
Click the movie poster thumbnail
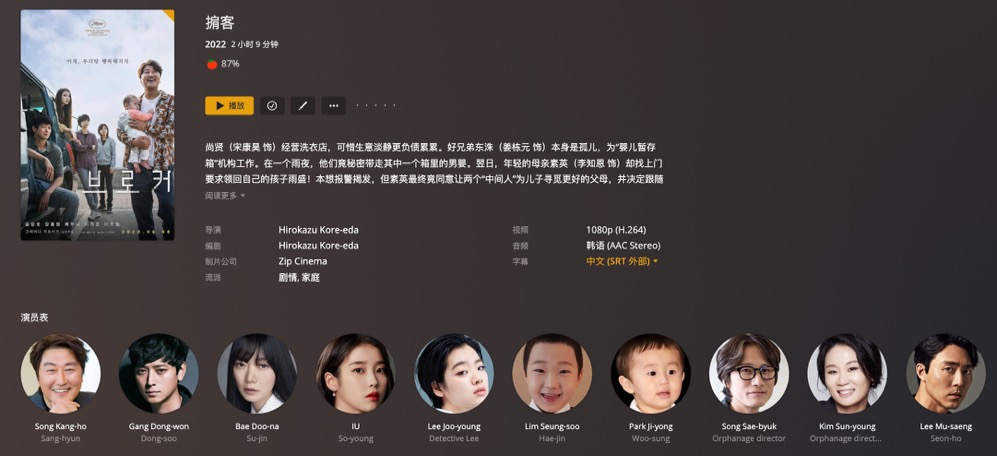(x=97, y=125)
